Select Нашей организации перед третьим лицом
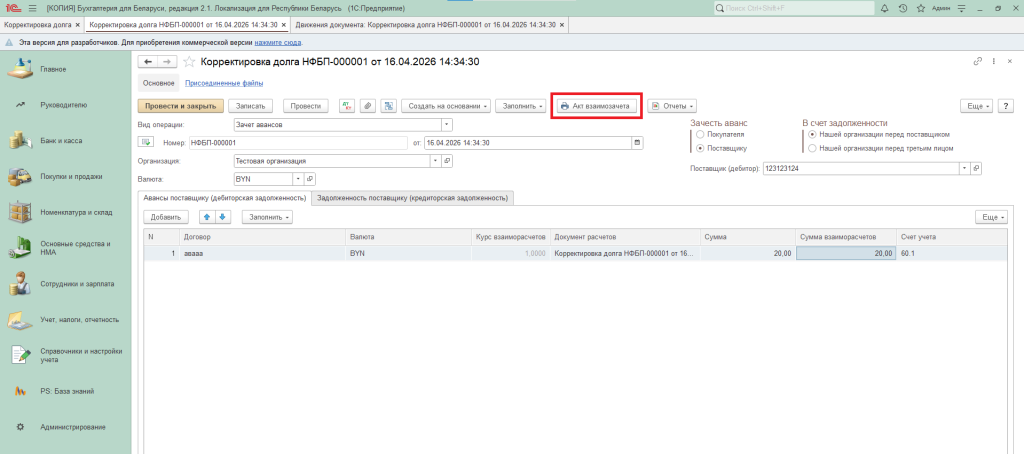 [812, 148]
